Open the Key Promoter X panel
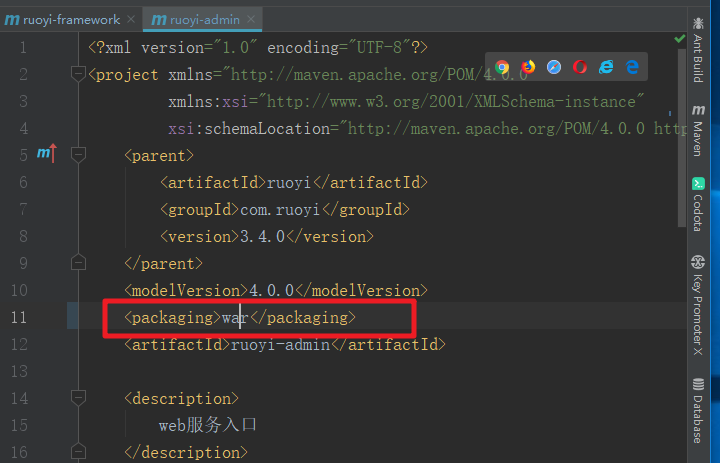The height and width of the screenshot is (463, 720). pos(698,305)
